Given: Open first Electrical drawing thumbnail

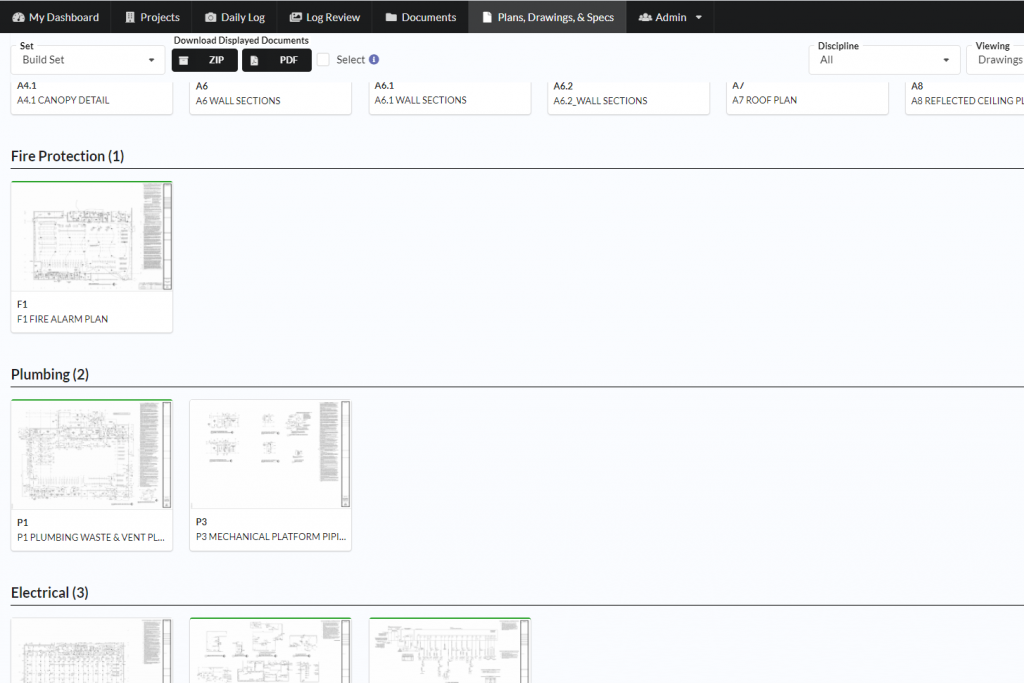Looking at the screenshot, I should pyautogui.click(x=91, y=650).
